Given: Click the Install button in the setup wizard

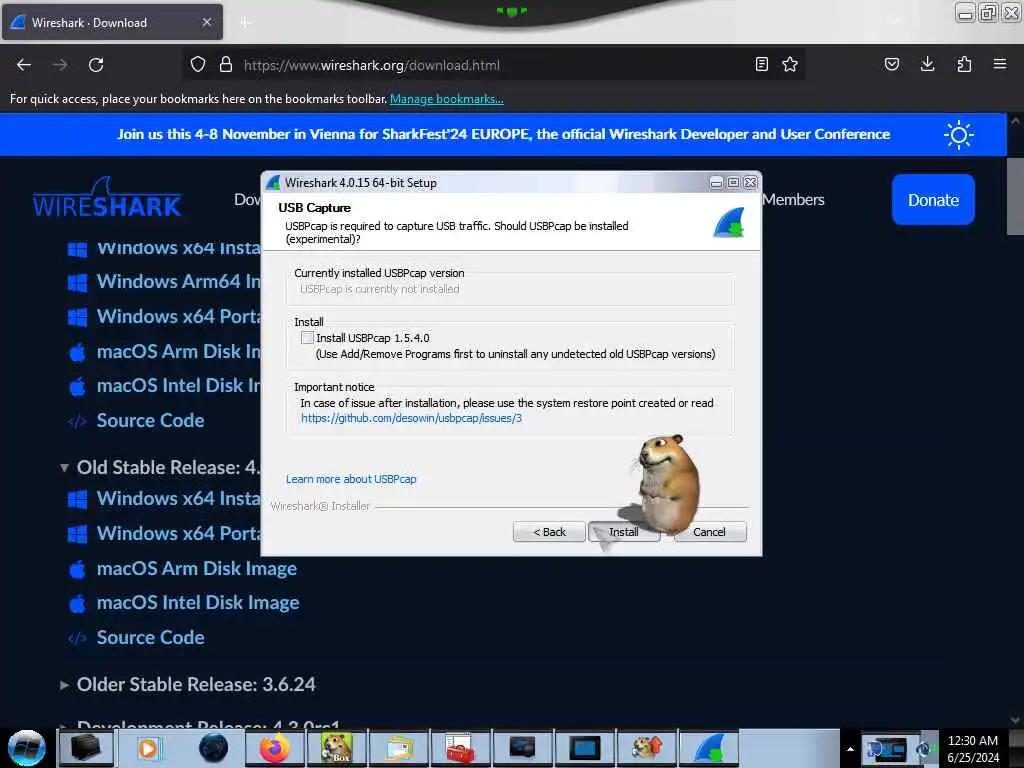Looking at the screenshot, I should click(x=624, y=532).
